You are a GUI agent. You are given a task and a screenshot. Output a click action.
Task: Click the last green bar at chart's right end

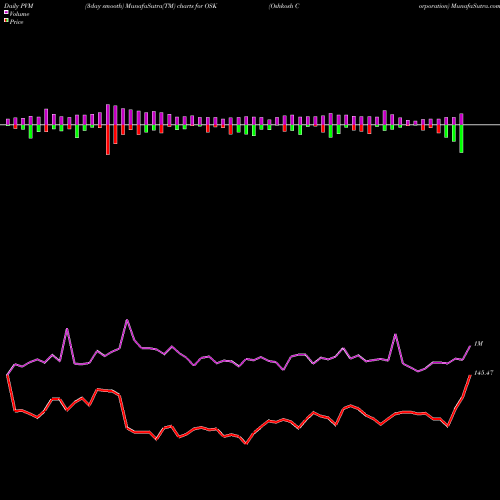coord(461,139)
